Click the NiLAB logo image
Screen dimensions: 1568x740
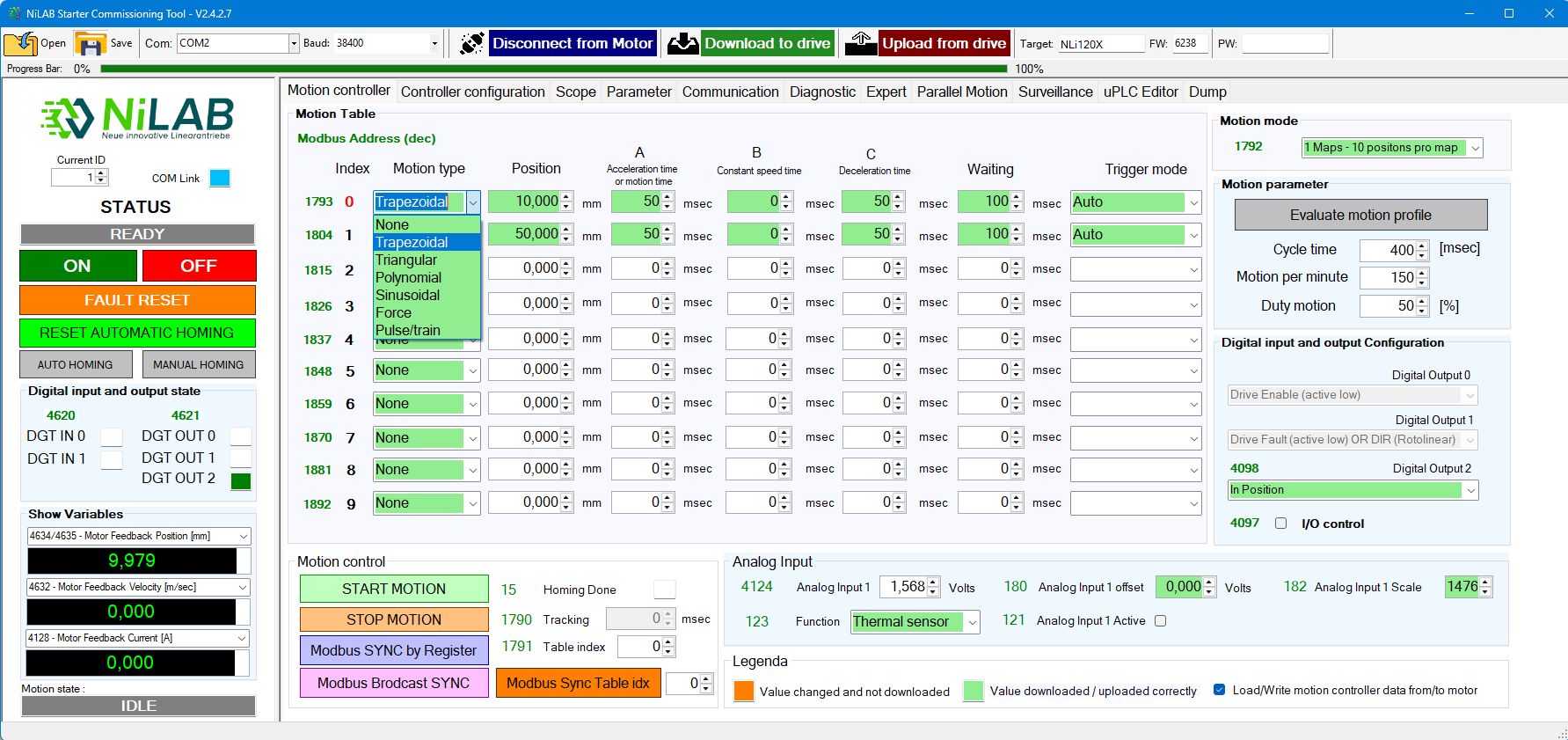(x=137, y=119)
